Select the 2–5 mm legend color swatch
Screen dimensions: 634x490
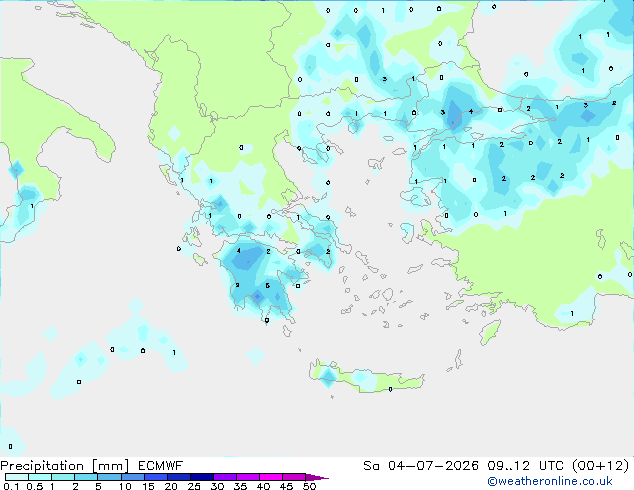[x=86, y=477]
